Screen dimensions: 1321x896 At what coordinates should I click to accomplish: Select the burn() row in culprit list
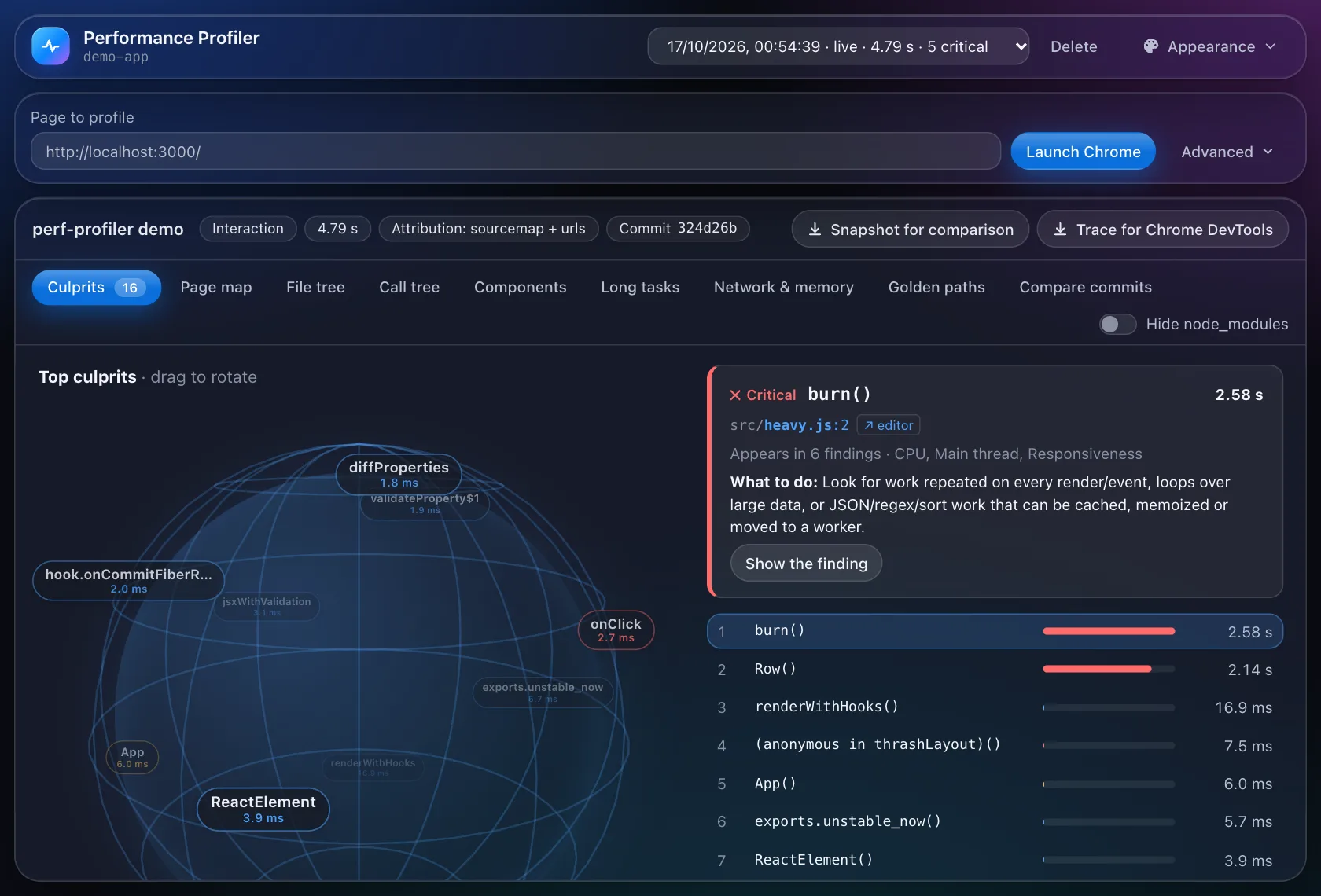click(995, 631)
